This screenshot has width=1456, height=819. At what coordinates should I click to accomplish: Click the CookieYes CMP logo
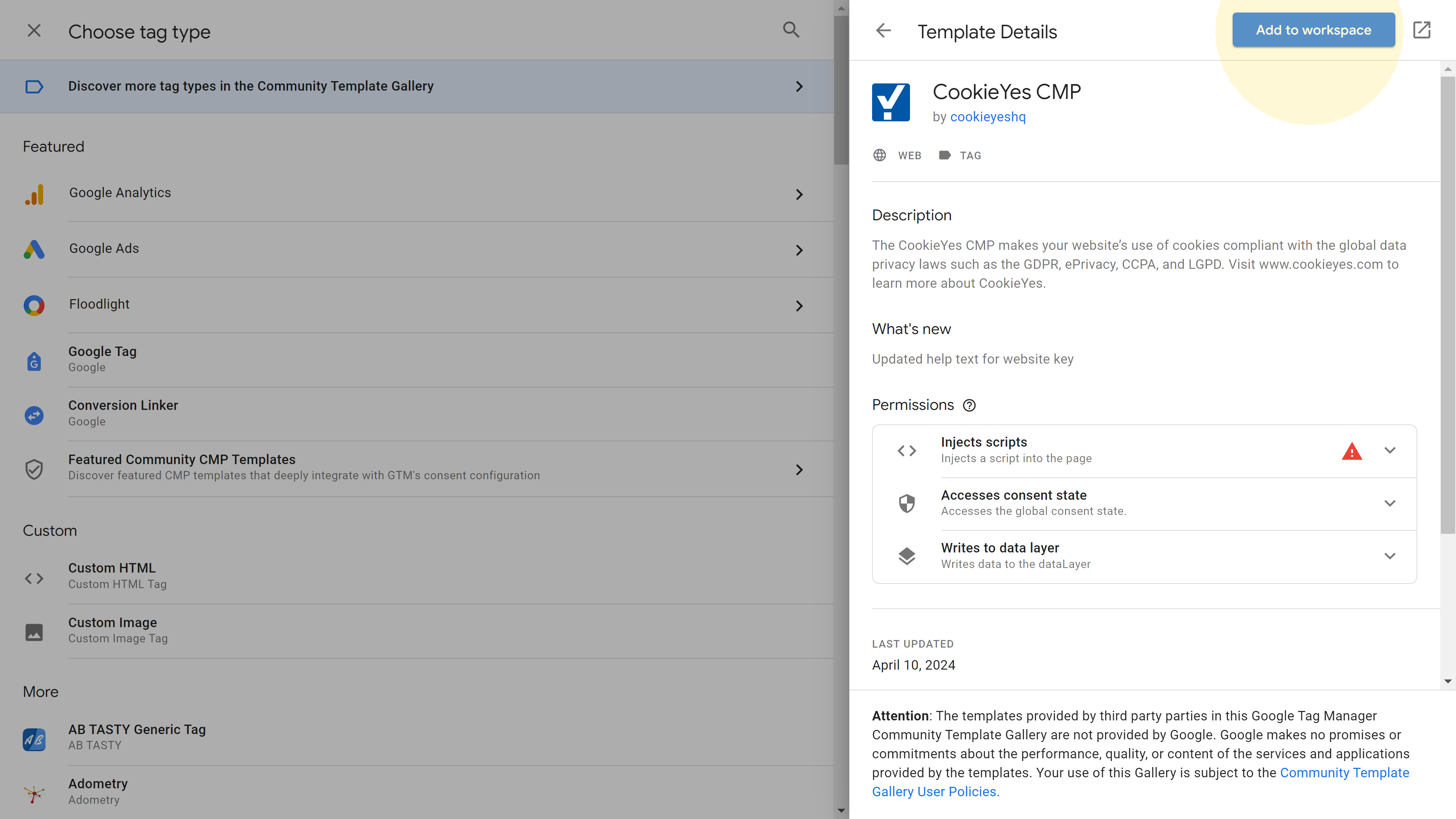(x=891, y=102)
